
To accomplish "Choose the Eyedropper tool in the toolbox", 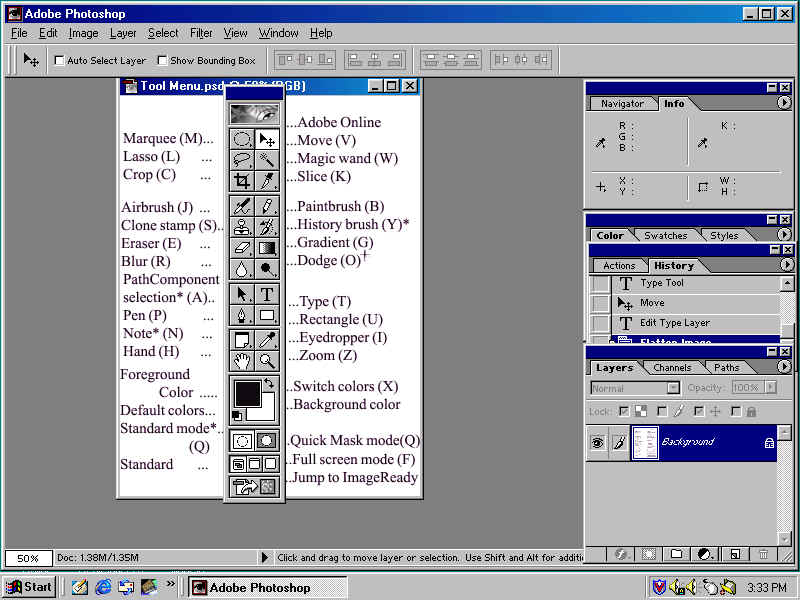I will 267,340.
